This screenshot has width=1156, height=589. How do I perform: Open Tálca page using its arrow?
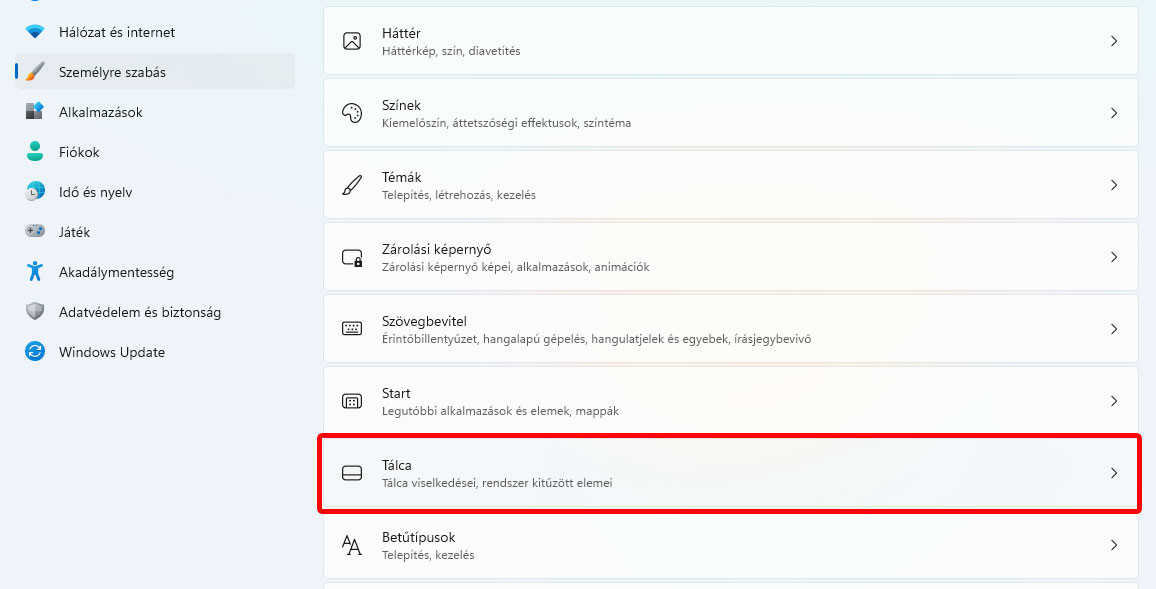point(1114,473)
